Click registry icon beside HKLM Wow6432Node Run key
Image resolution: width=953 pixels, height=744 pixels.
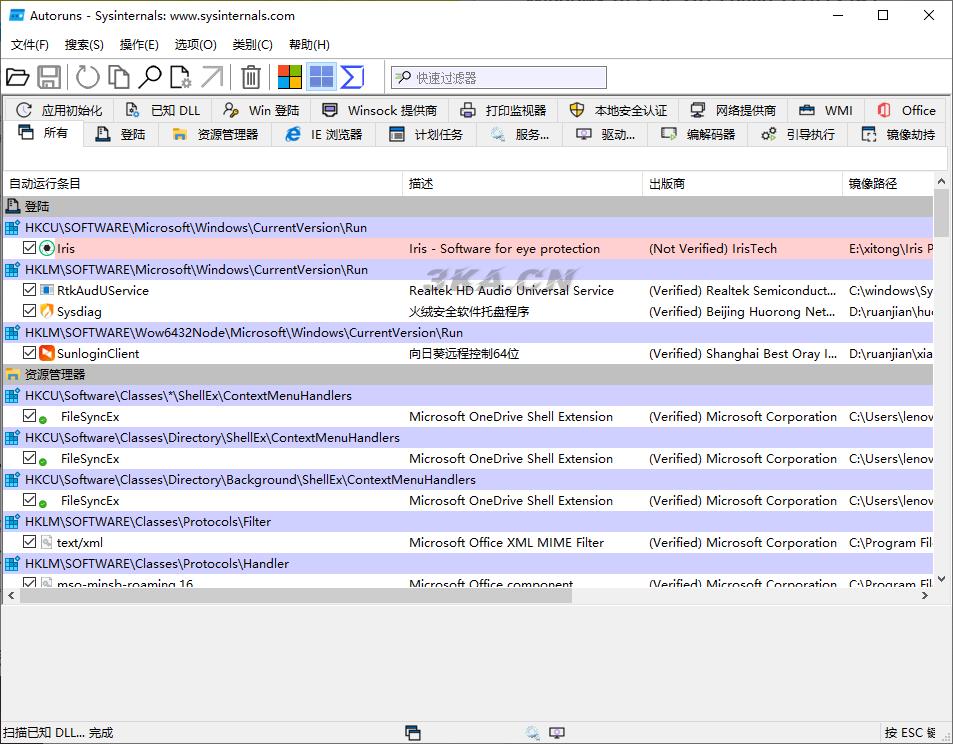[12, 332]
